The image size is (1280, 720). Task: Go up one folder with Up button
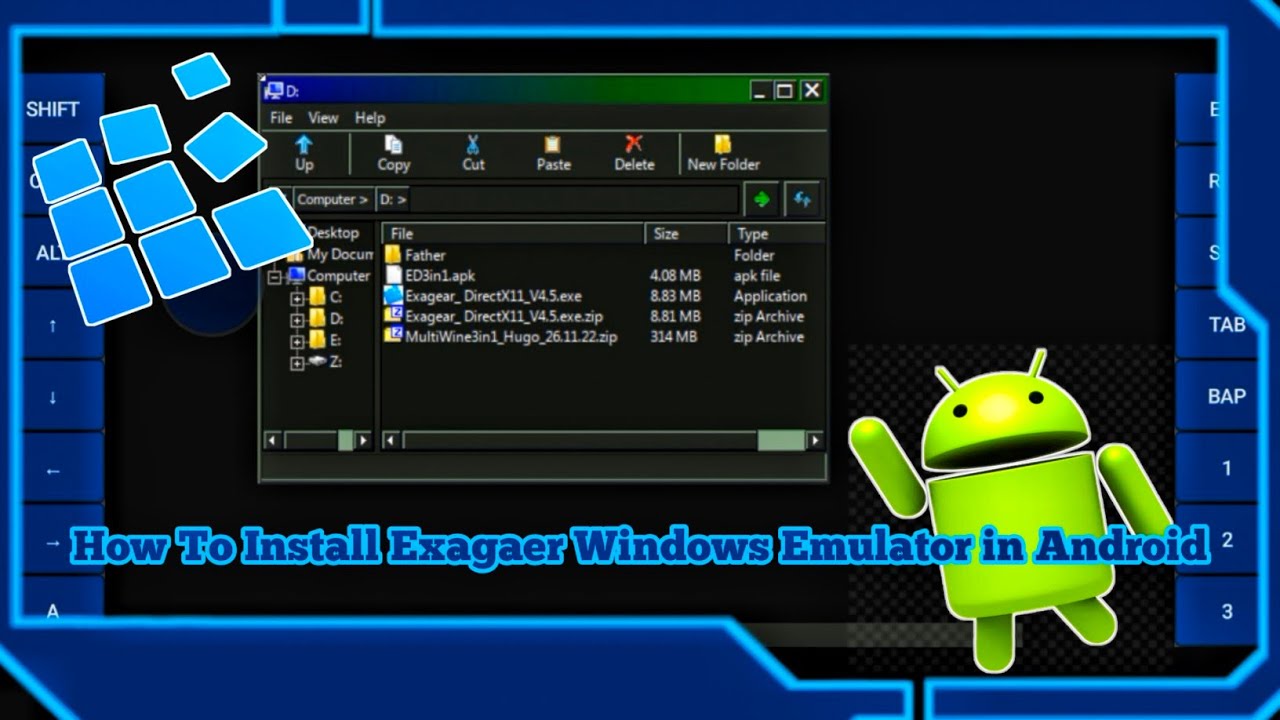point(304,154)
